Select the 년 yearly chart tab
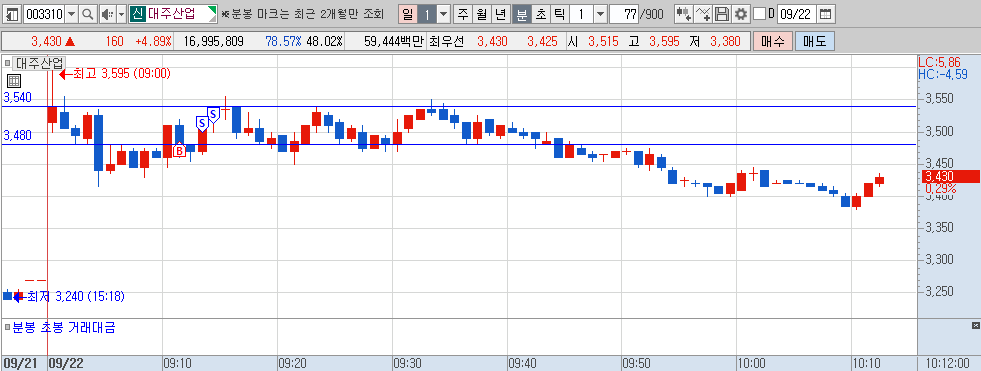981x371 pixels. click(x=501, y=14)
